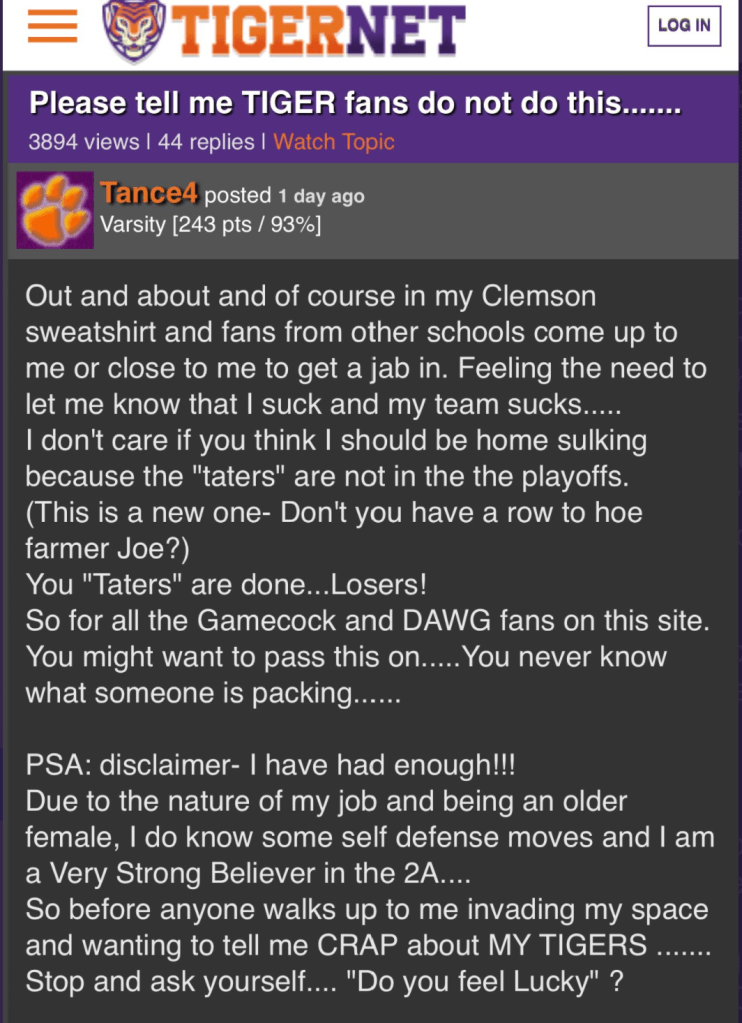Open the Tance4 user profile name
The image size is (742, 1023).
tap(149, 194)
